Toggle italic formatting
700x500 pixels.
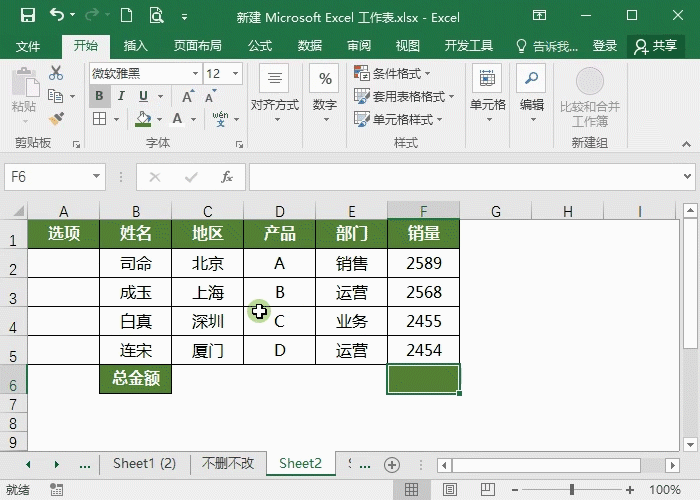[121, 96]
